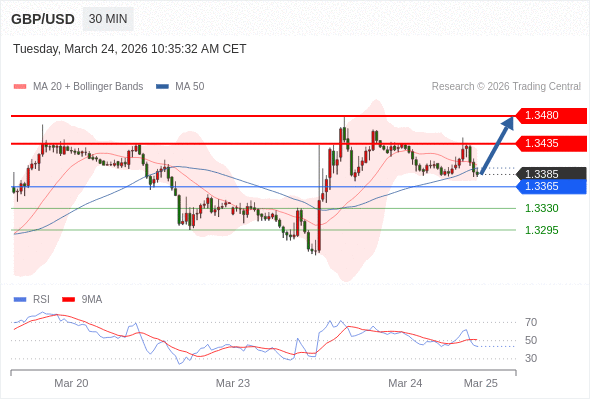
Task: Click the Mar 24 date axis label
Action: click(x=405, y=383)
